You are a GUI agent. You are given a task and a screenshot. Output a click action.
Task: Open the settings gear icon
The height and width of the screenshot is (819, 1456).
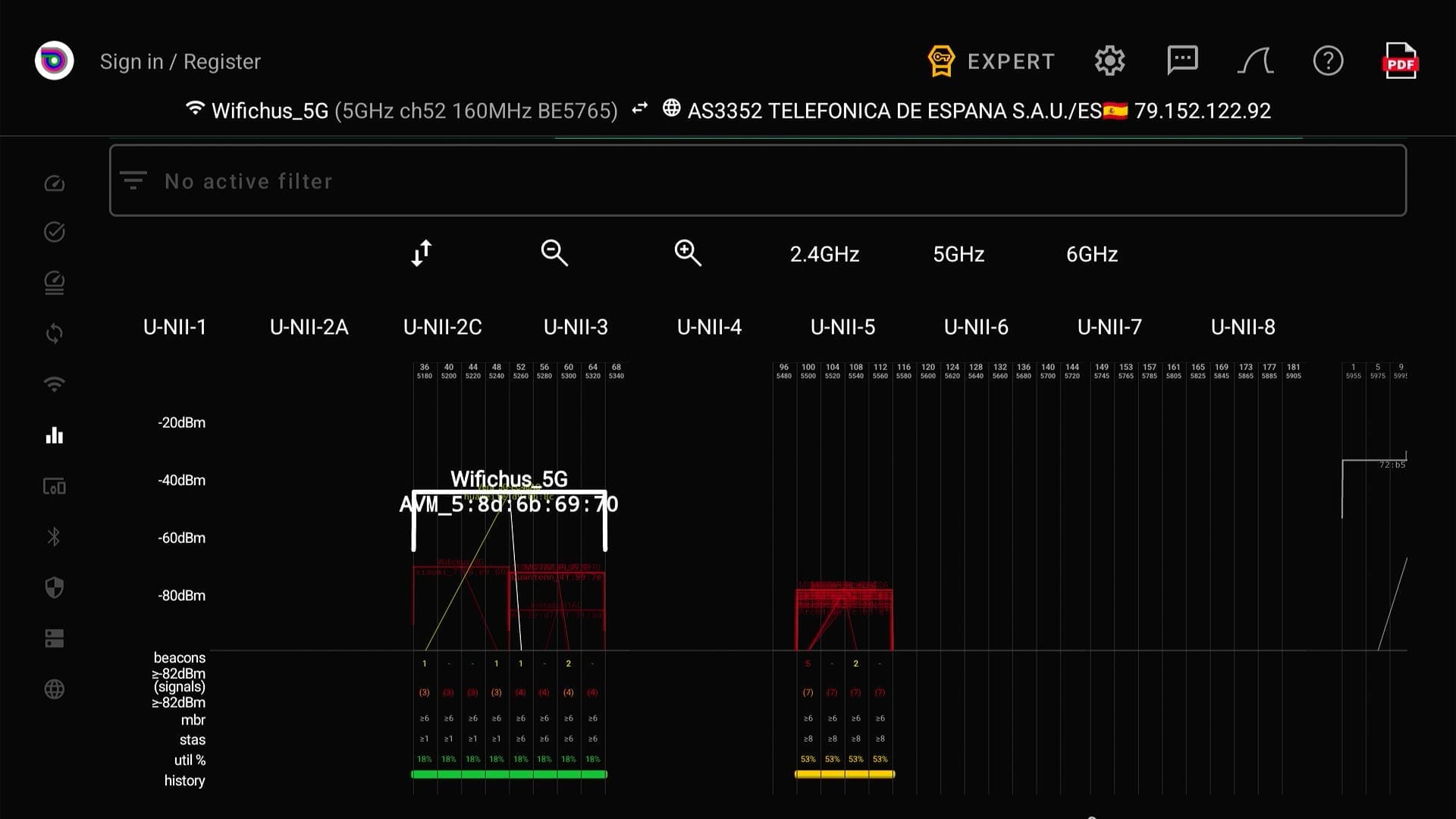[x=1109, y=61]
